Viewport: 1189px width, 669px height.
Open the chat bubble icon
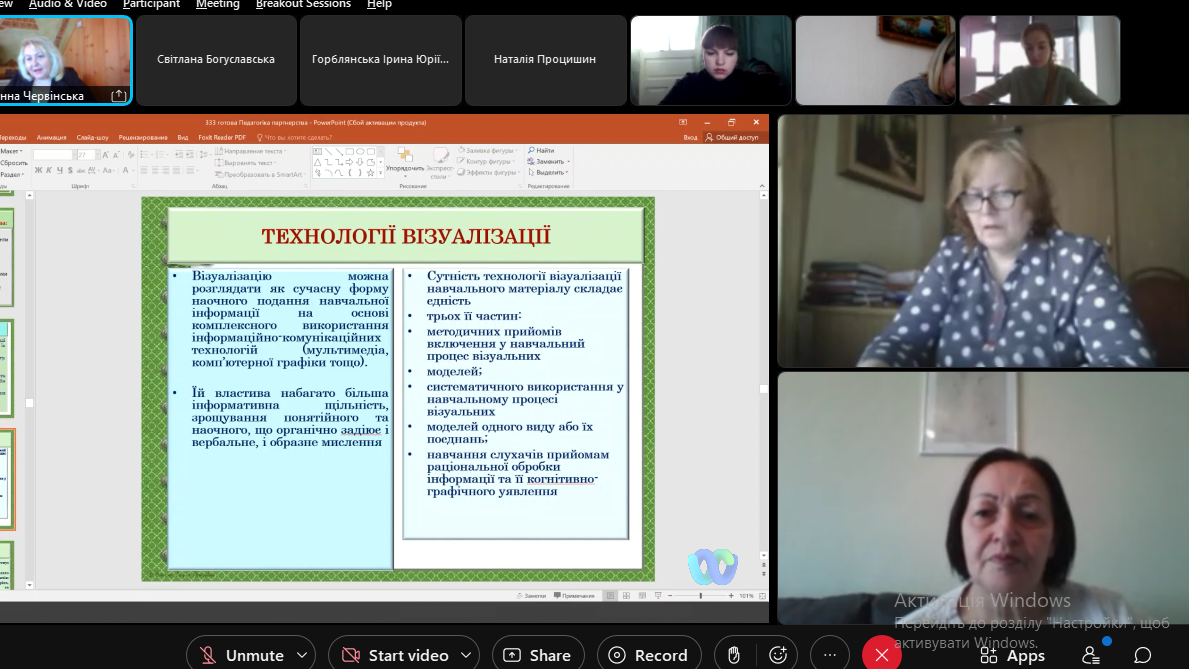(x=1143, y=655)
